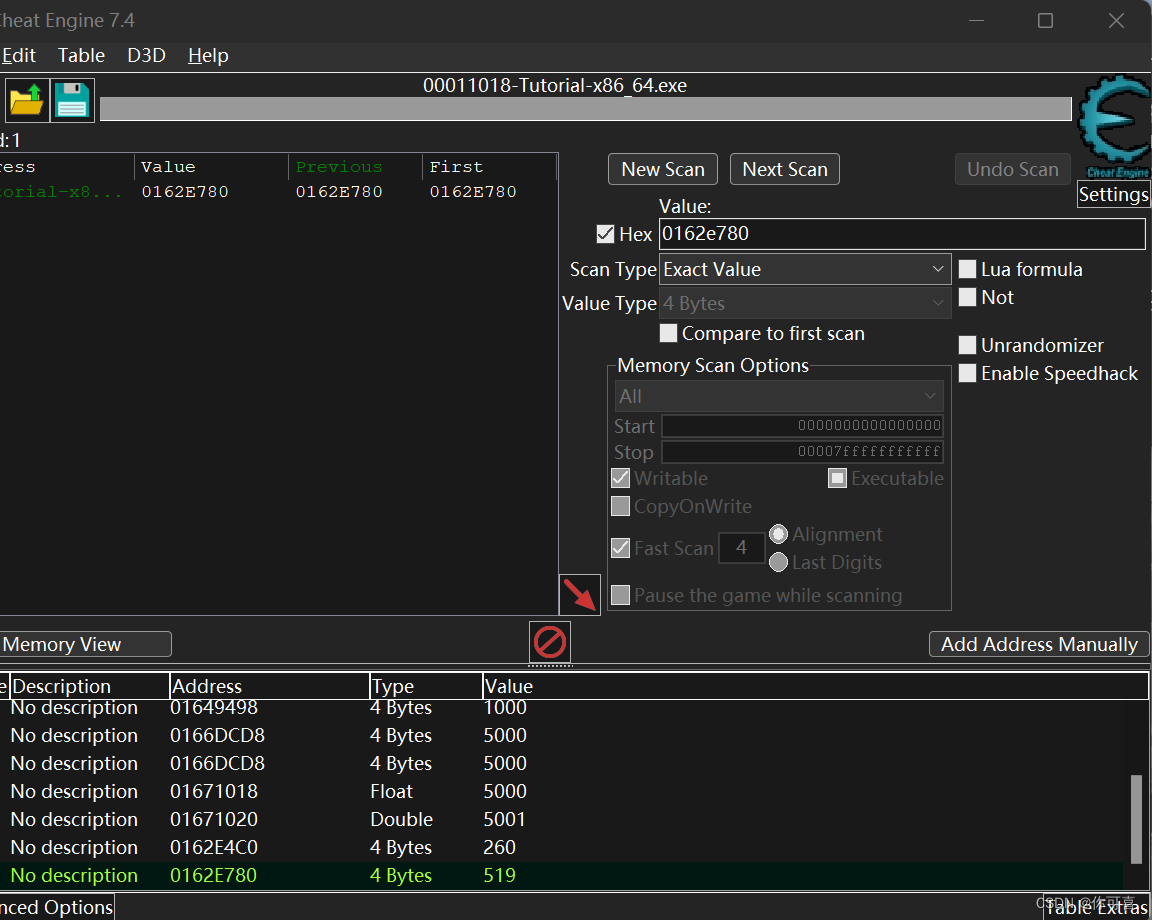Enable Compare to first scan
The image size is (1152, 920).
[x=669, y=333]
